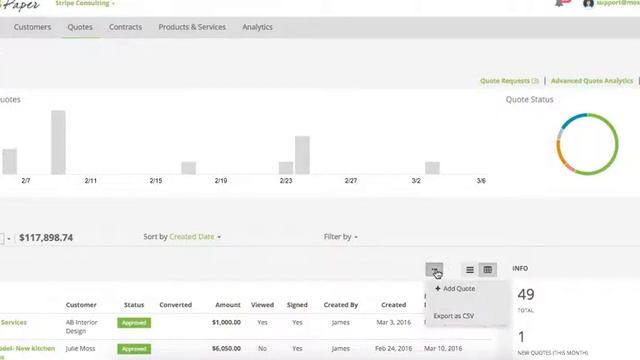
Task: Click the Created column header
Action: pos(393,305)
